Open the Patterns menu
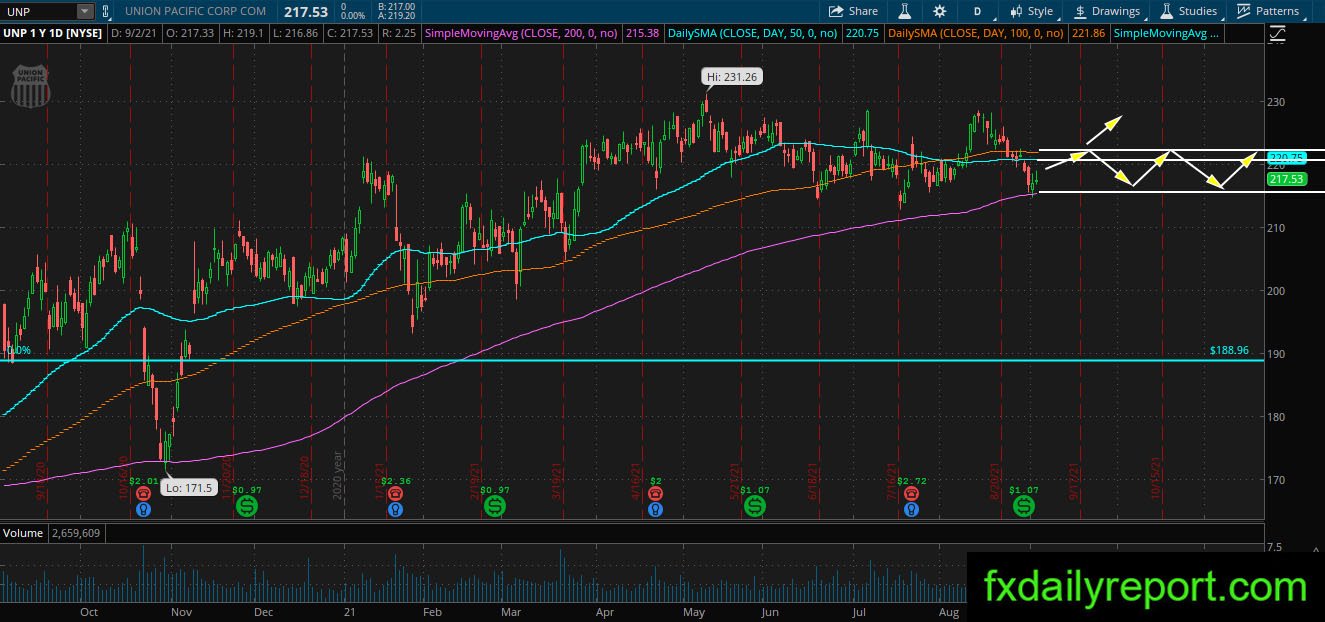The width and height of the screenshot is (1325, 622). point(1269,11)
